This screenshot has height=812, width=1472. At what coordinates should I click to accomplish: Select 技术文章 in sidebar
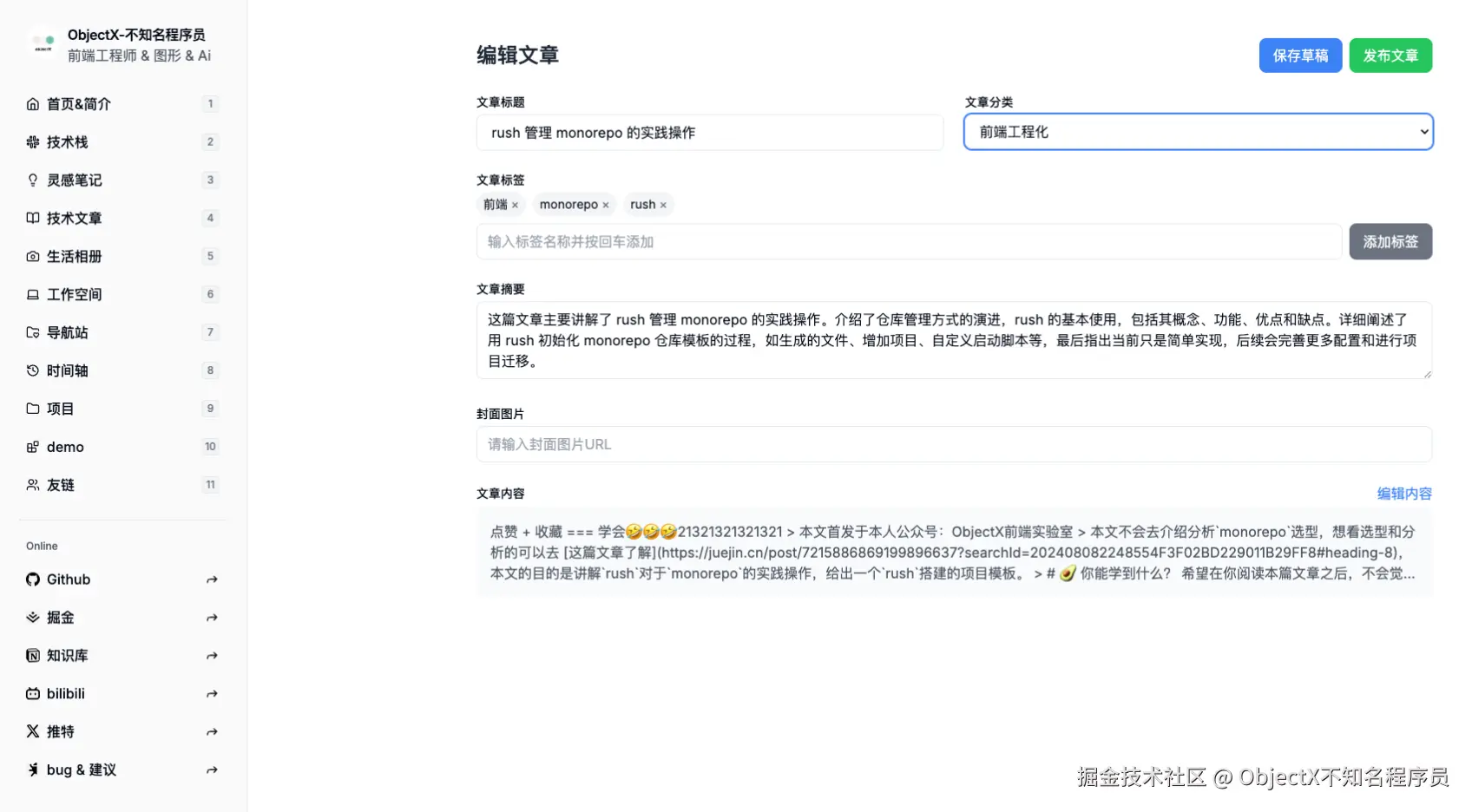122,219
